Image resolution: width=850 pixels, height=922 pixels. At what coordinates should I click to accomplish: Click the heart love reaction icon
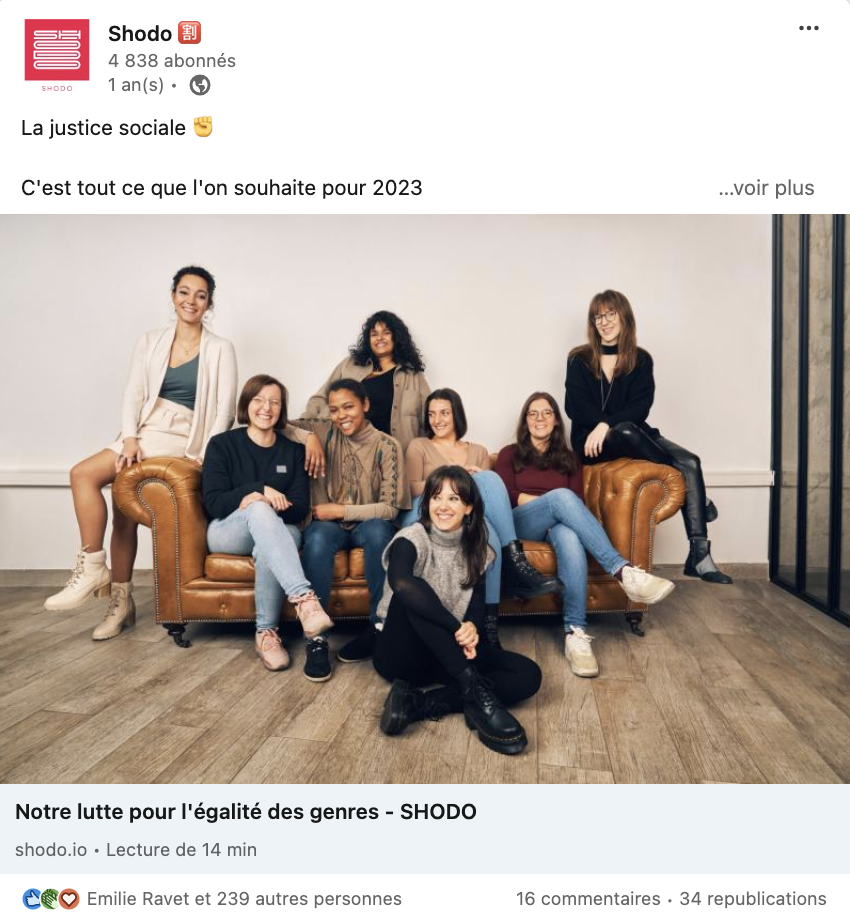click(69, 898)
